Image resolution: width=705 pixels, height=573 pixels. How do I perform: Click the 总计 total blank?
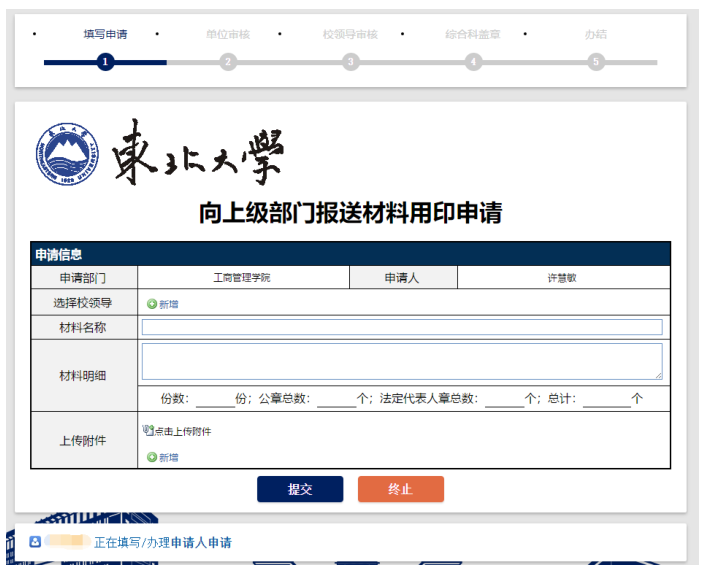point(607,399)
